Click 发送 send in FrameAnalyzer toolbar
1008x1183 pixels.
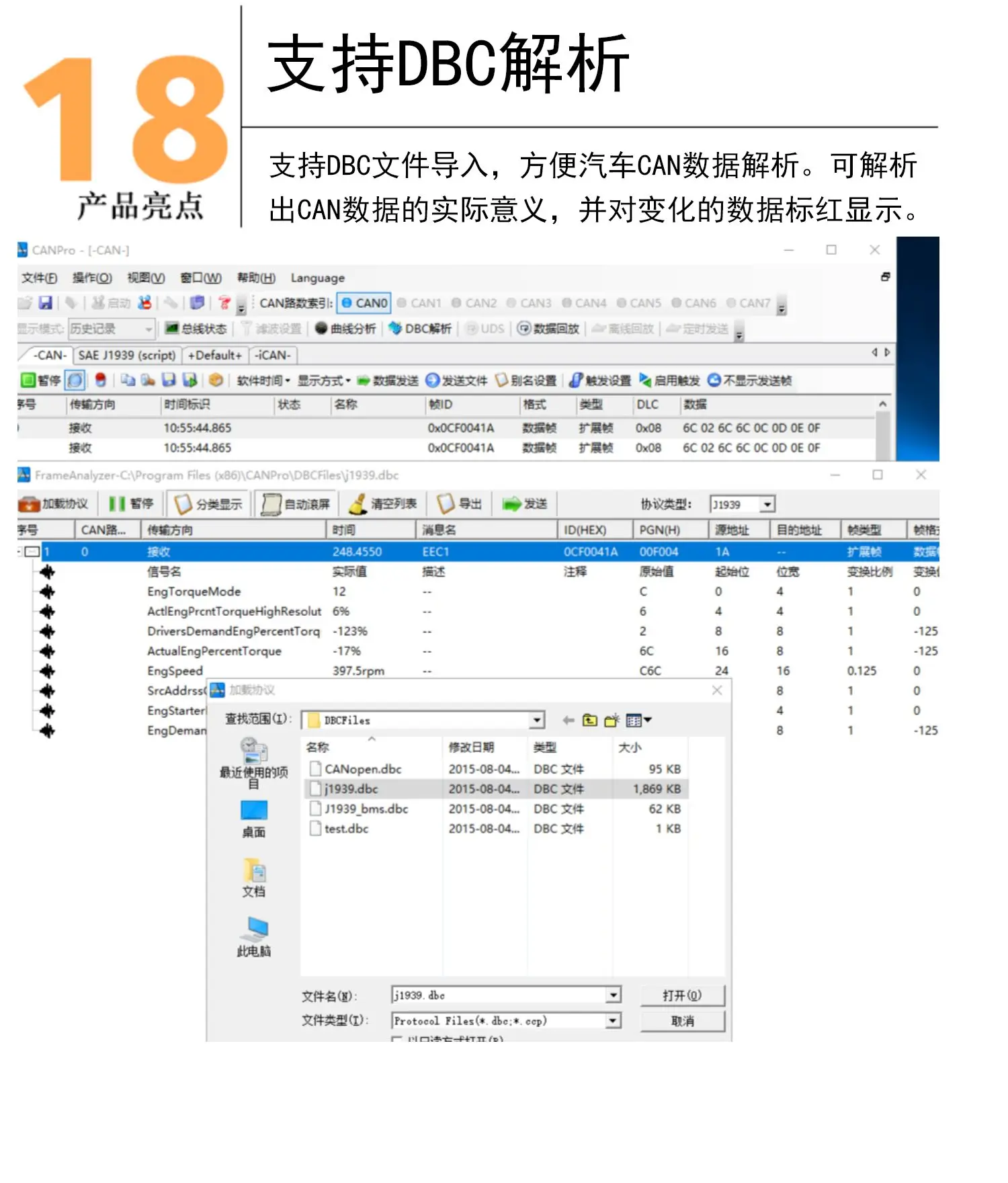coord(525,504)
